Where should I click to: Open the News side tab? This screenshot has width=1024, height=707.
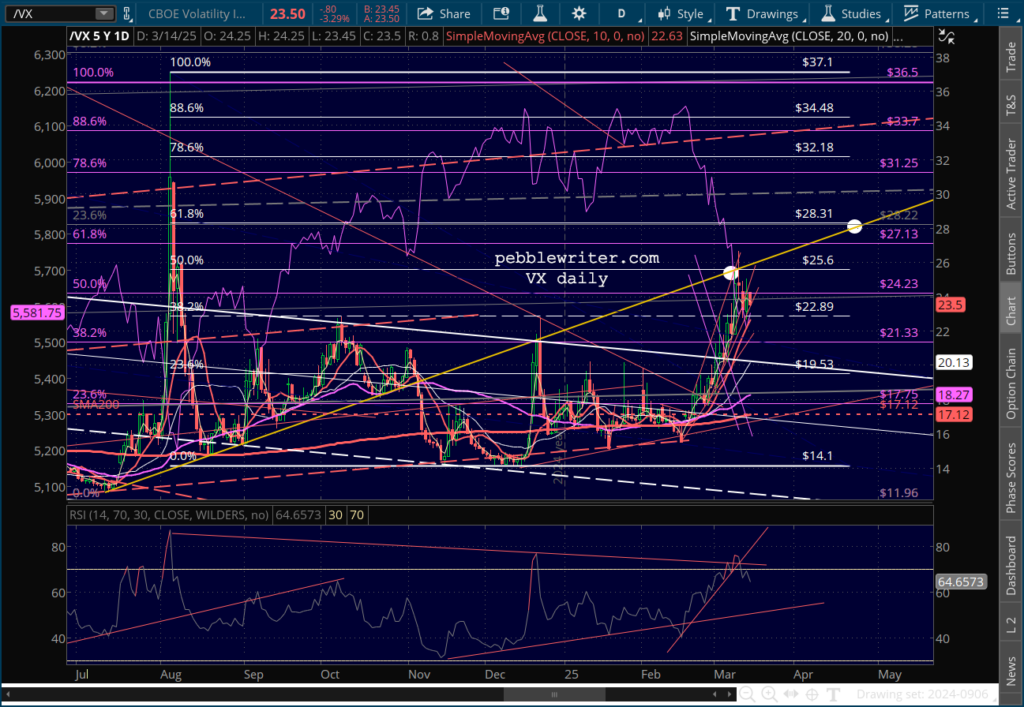point(1010,670)
